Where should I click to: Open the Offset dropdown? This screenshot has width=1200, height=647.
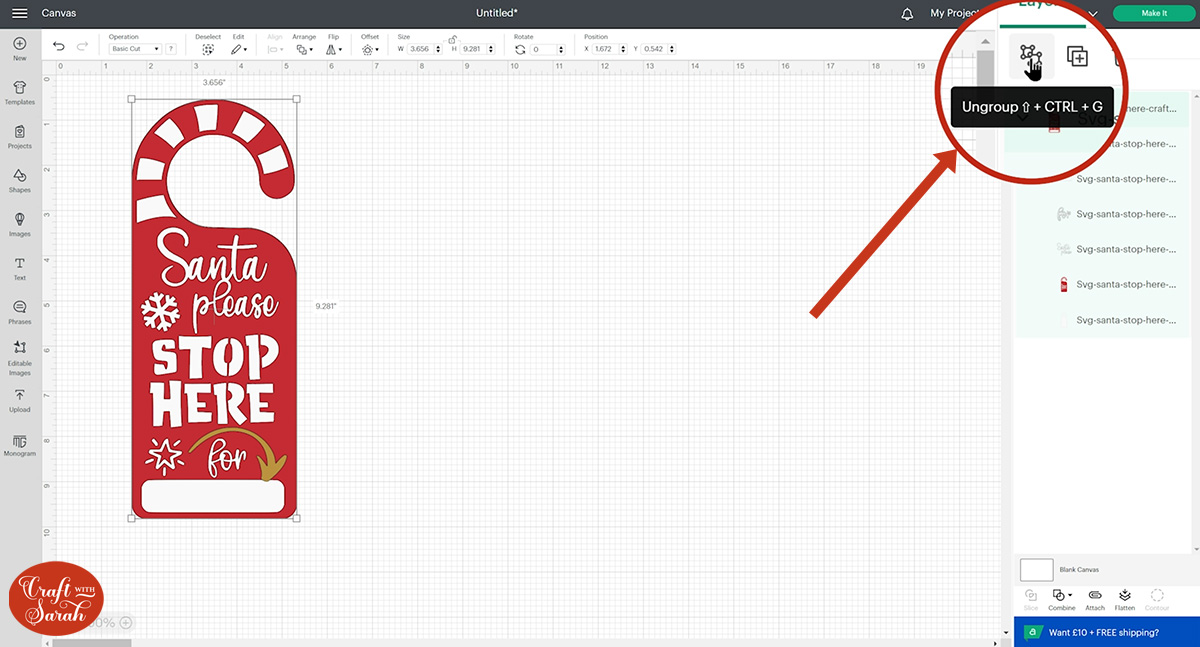click(x=370, y=49)
